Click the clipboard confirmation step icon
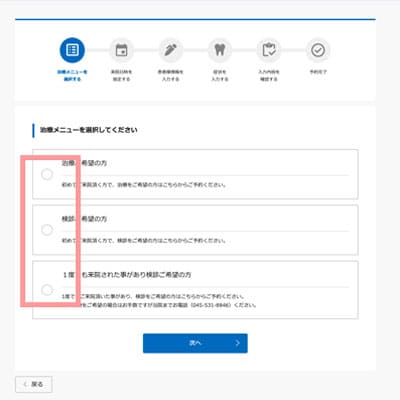This screenshot has width=400, height=400. [x=269, y=50]
